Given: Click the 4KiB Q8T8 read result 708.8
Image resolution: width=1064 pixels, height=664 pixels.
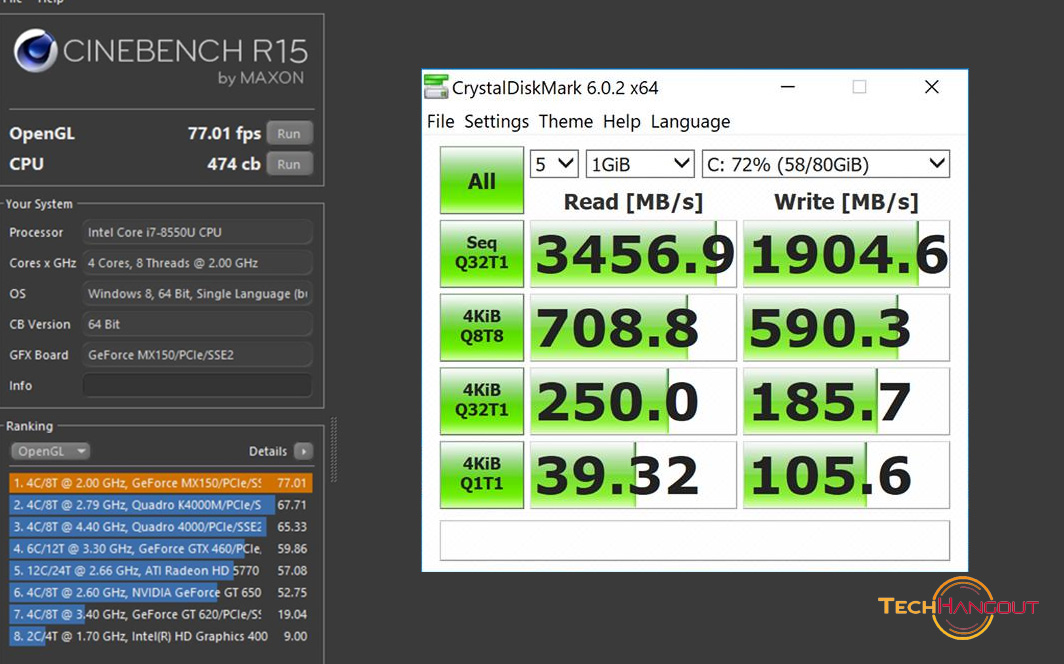Looking at the screenshot, I should pos(633,327).
